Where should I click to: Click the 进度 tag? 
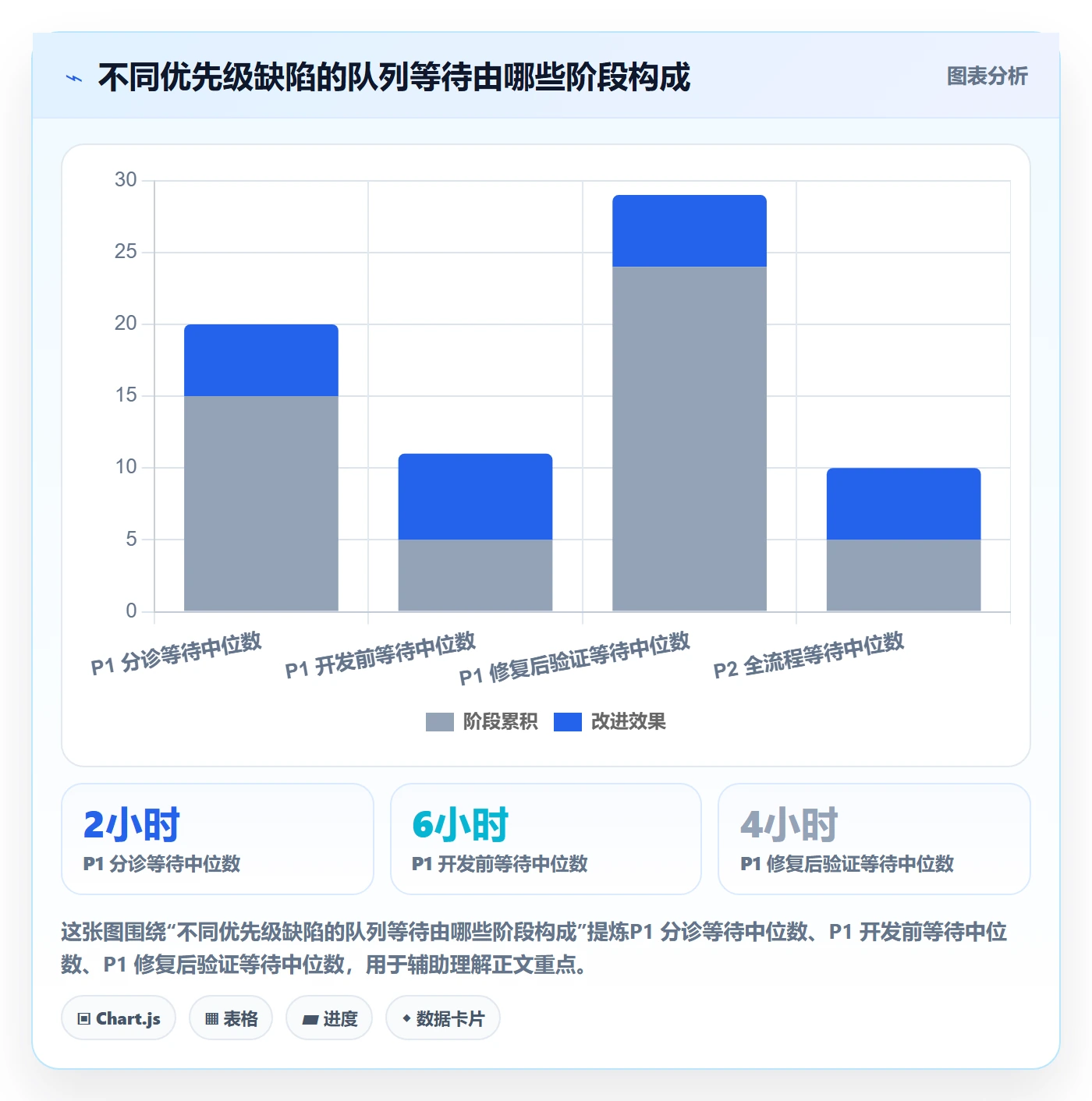329,1018
